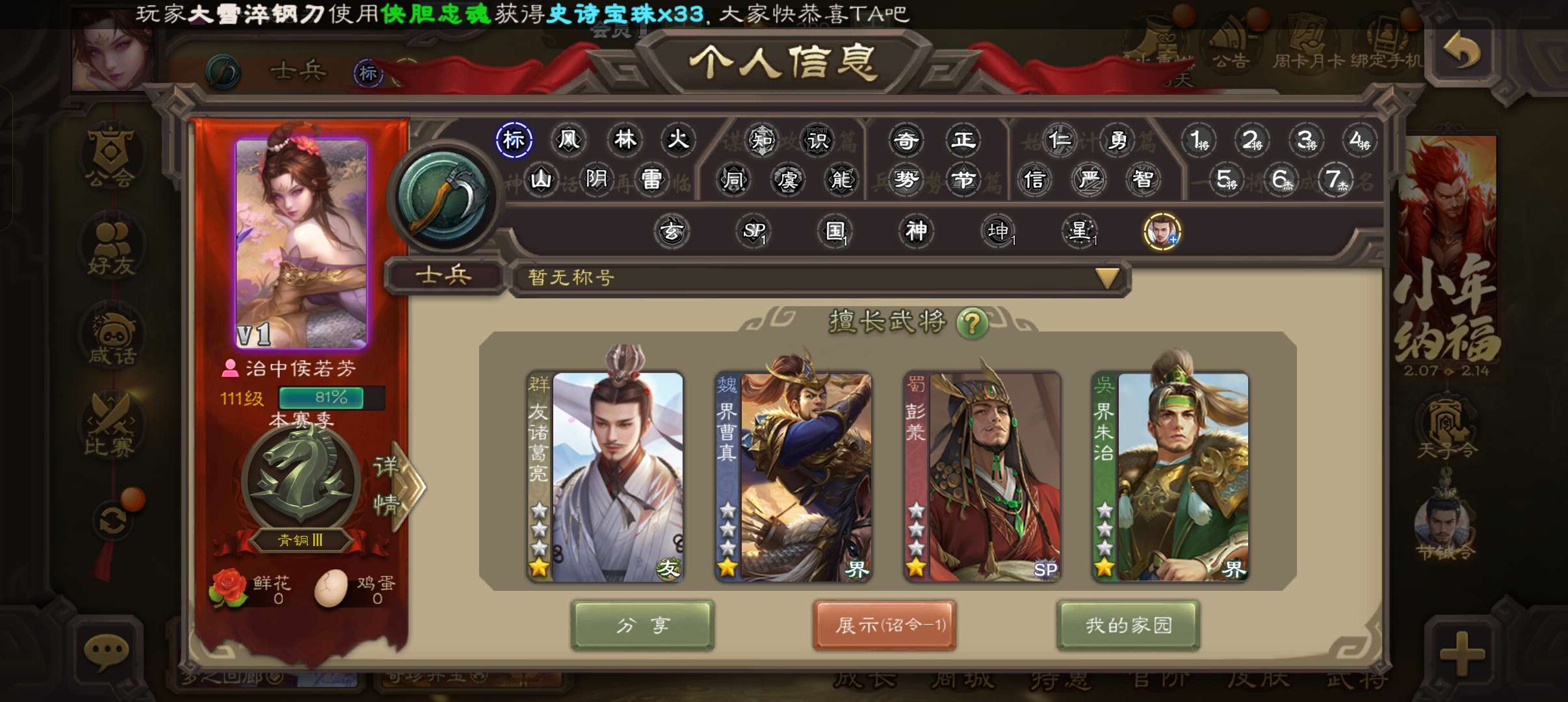Select the 神 badge filter
Viewport: 1568px width, 702px height.
point(917,231)
